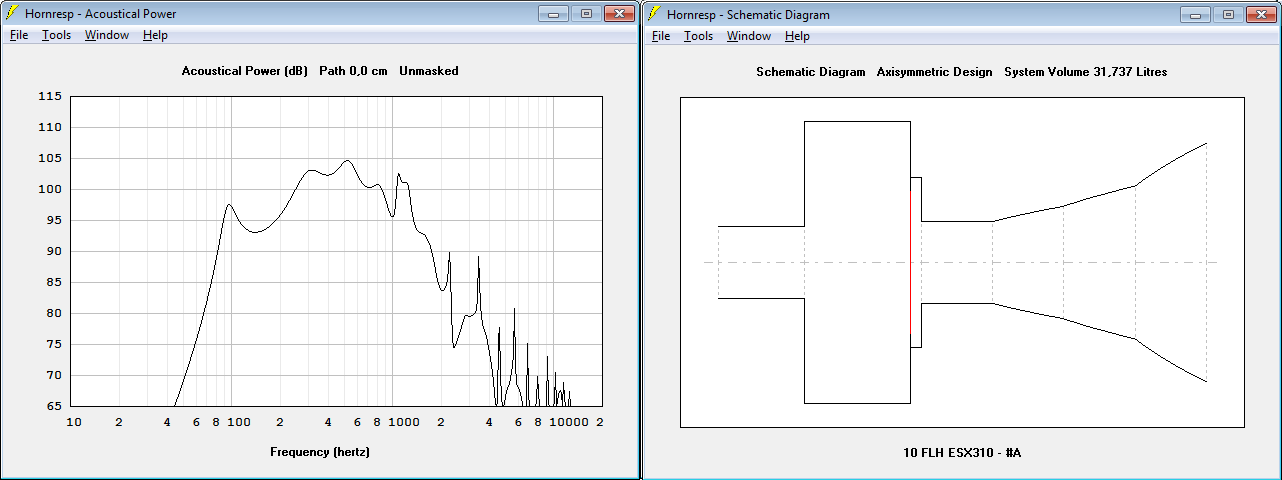1282x480 pixels.
Task: Click the 'Schematic Diagram Axisymmetric Design' heading
Action: (874, 72)
